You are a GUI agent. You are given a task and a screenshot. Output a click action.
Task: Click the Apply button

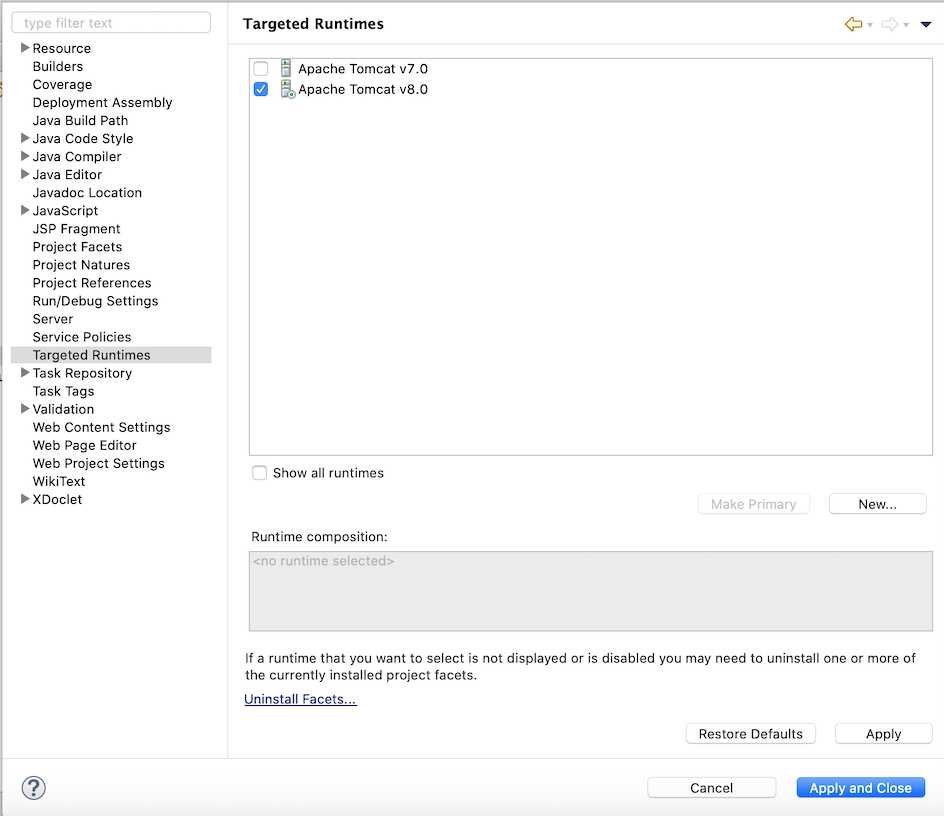[883, 733]
